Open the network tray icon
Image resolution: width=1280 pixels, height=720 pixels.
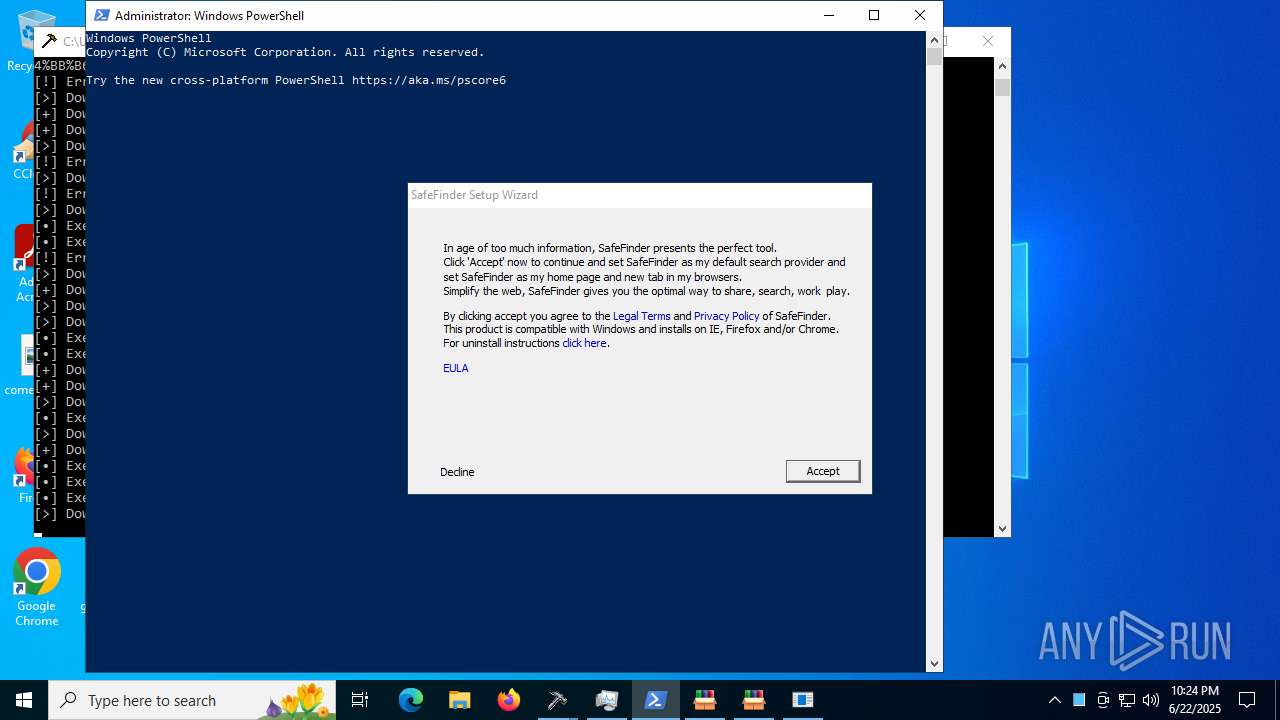click(1127, 700)
